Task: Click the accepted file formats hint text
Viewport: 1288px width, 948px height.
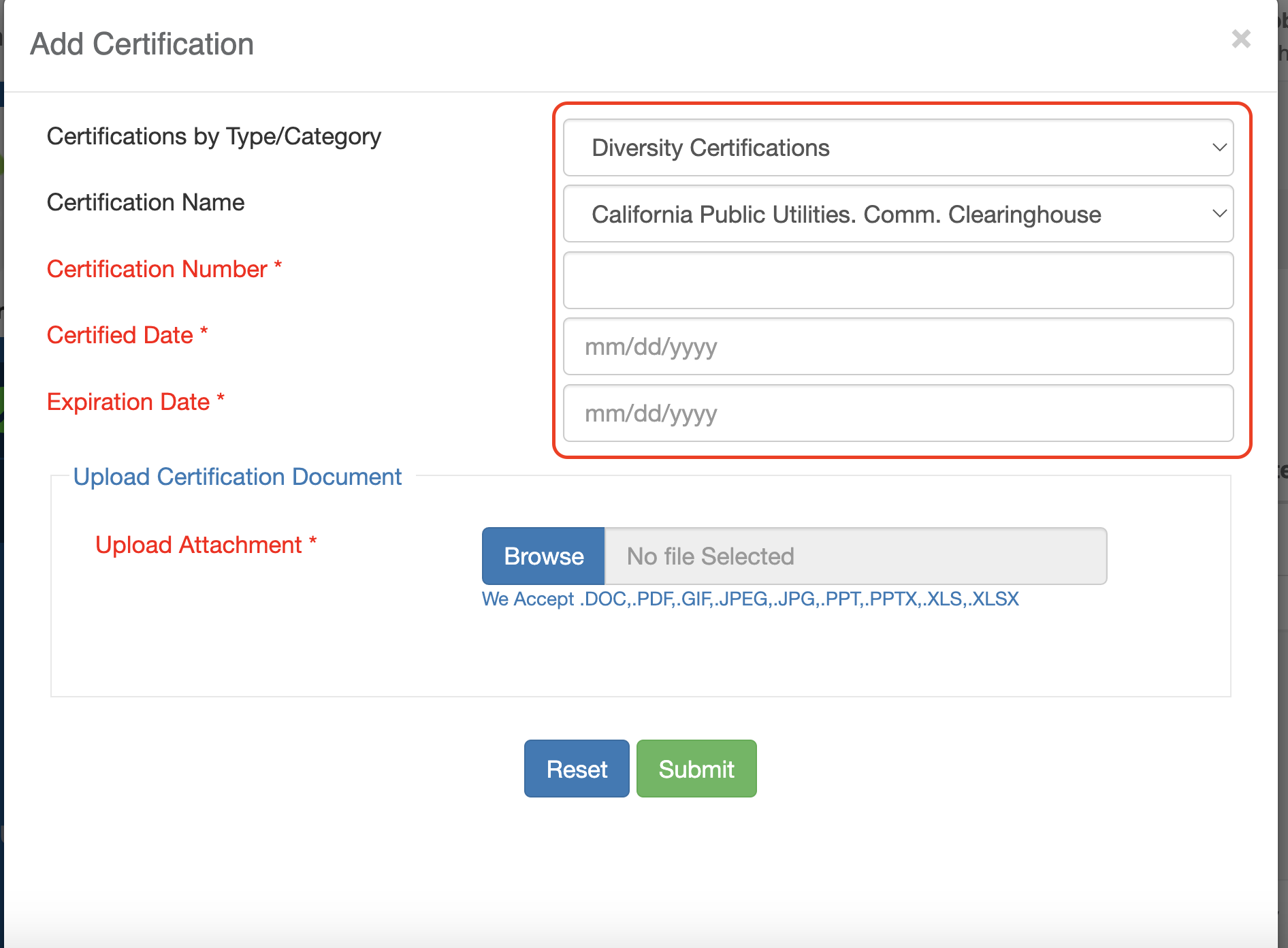Action: (750, 599)
